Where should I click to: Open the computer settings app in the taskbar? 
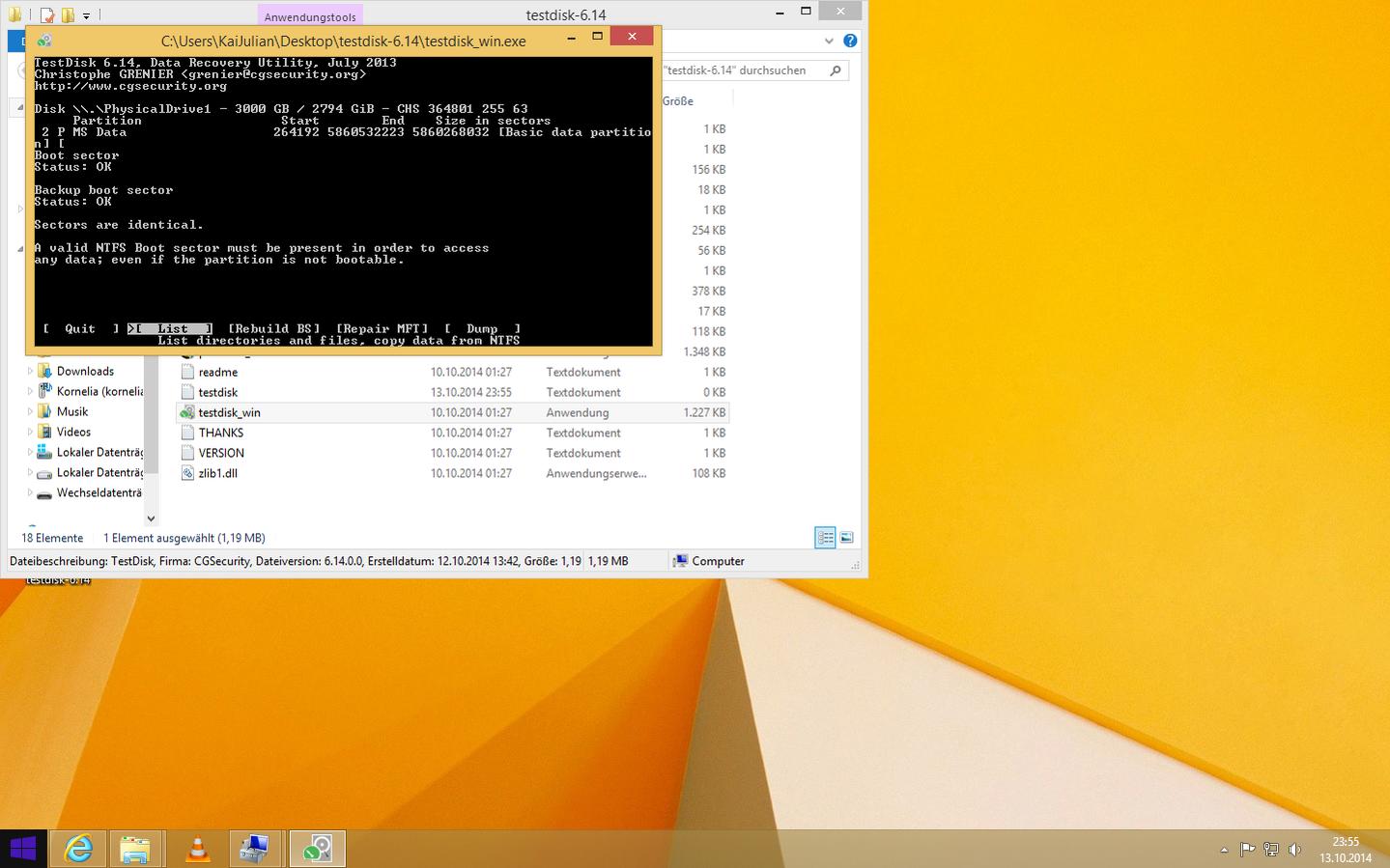255,849
